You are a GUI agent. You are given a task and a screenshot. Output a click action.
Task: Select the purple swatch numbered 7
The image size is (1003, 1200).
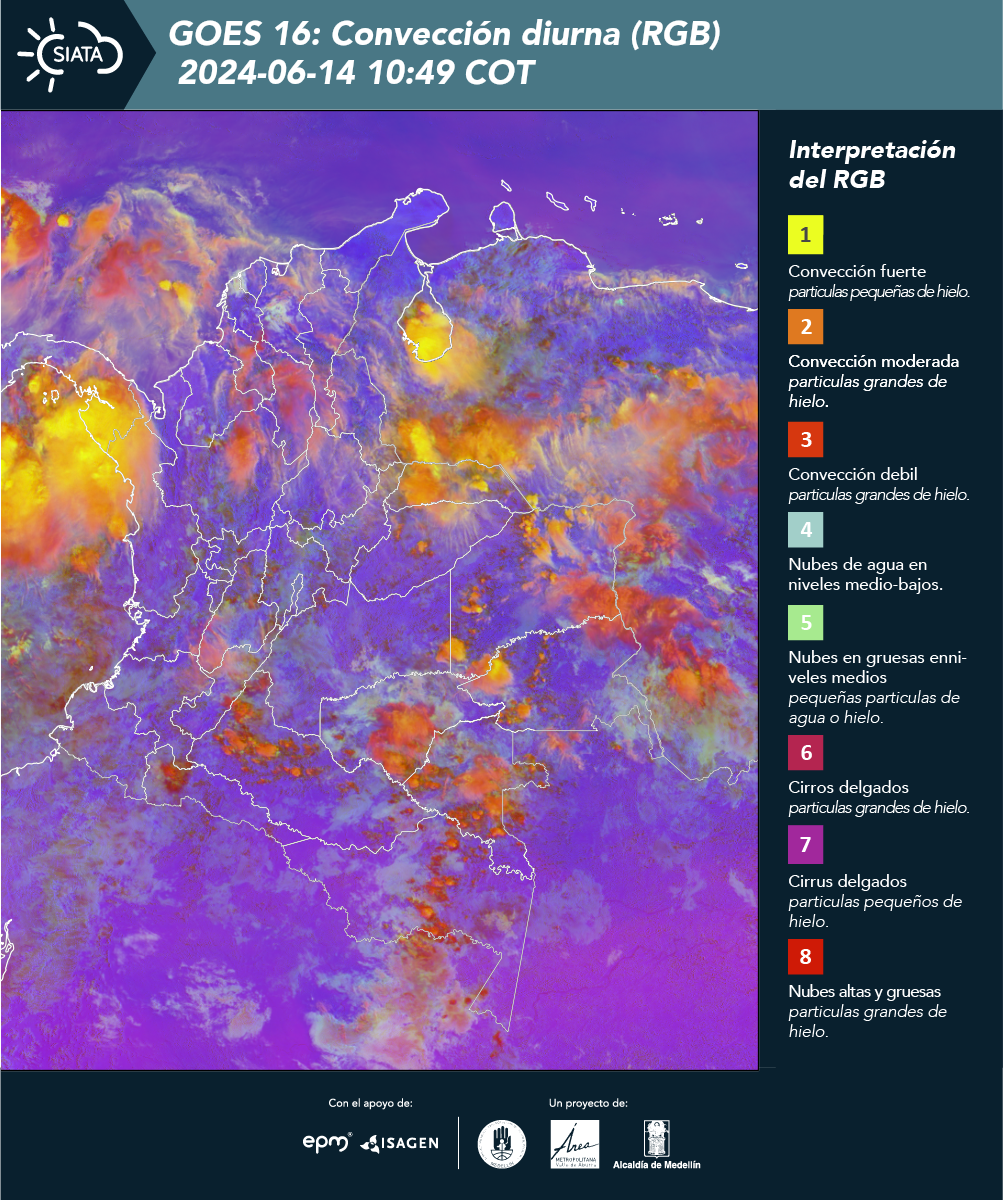805,846
